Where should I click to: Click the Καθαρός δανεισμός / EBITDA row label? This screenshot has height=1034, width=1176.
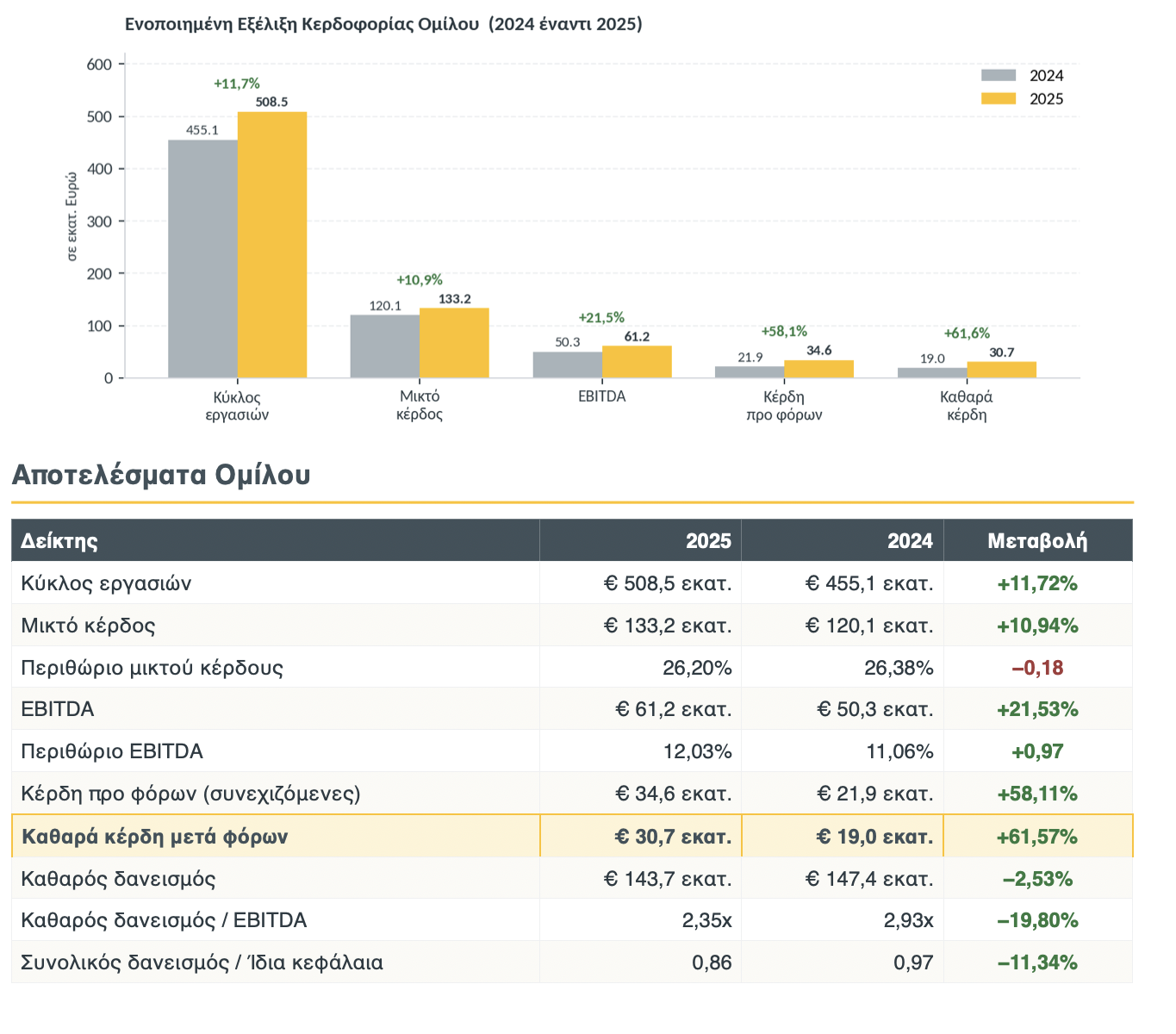[x=164, y=920]
